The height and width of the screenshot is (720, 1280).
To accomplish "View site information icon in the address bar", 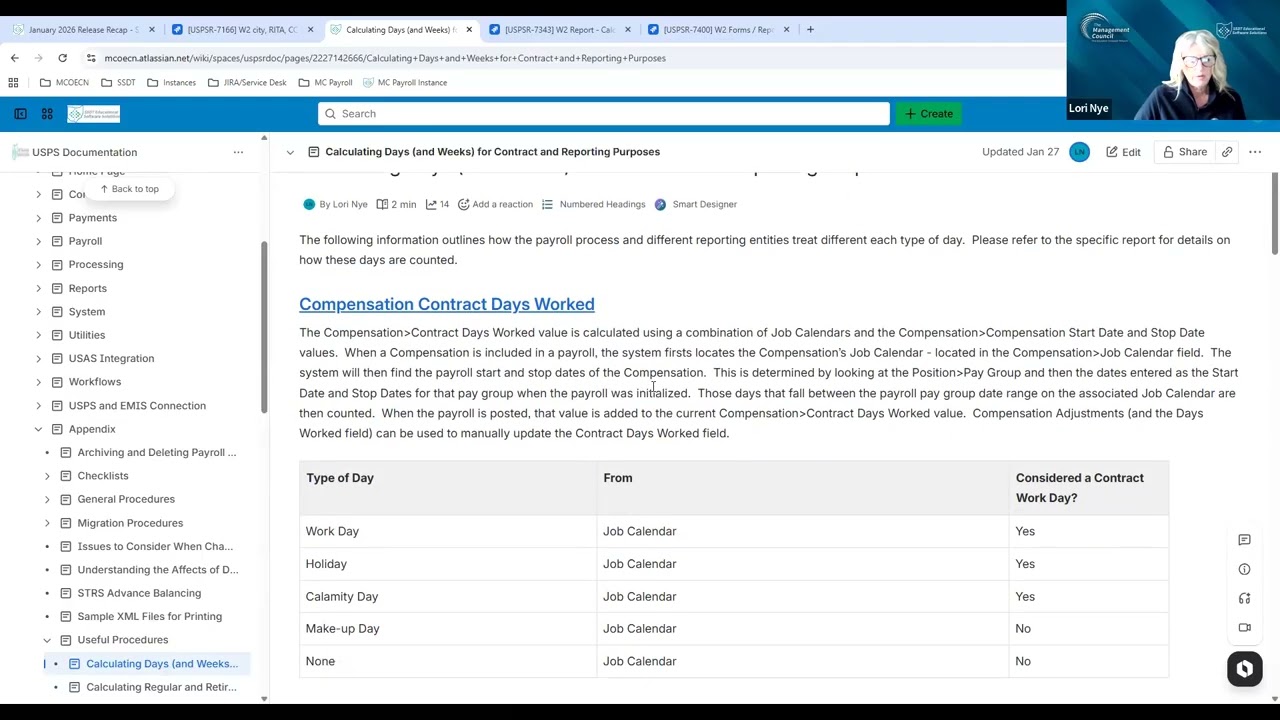I will 91,58.
